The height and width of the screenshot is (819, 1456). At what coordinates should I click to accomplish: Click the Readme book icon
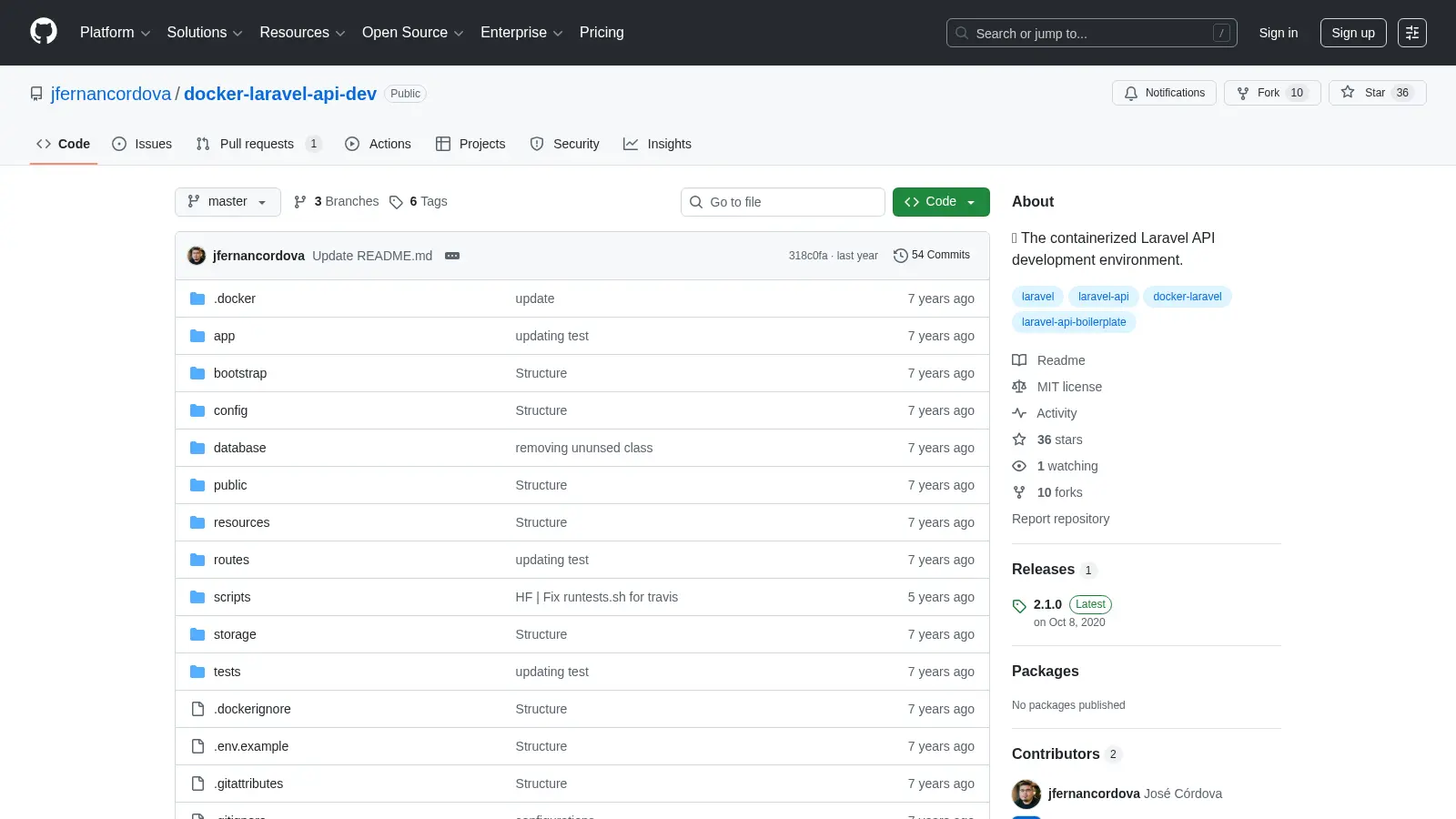tap(1019, 360)
